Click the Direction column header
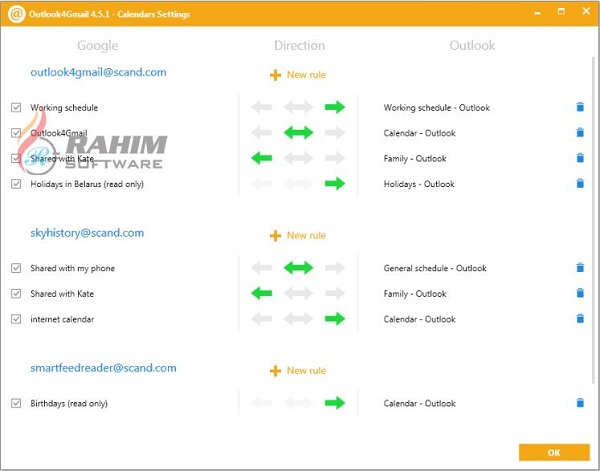 [x=300, y=46]
